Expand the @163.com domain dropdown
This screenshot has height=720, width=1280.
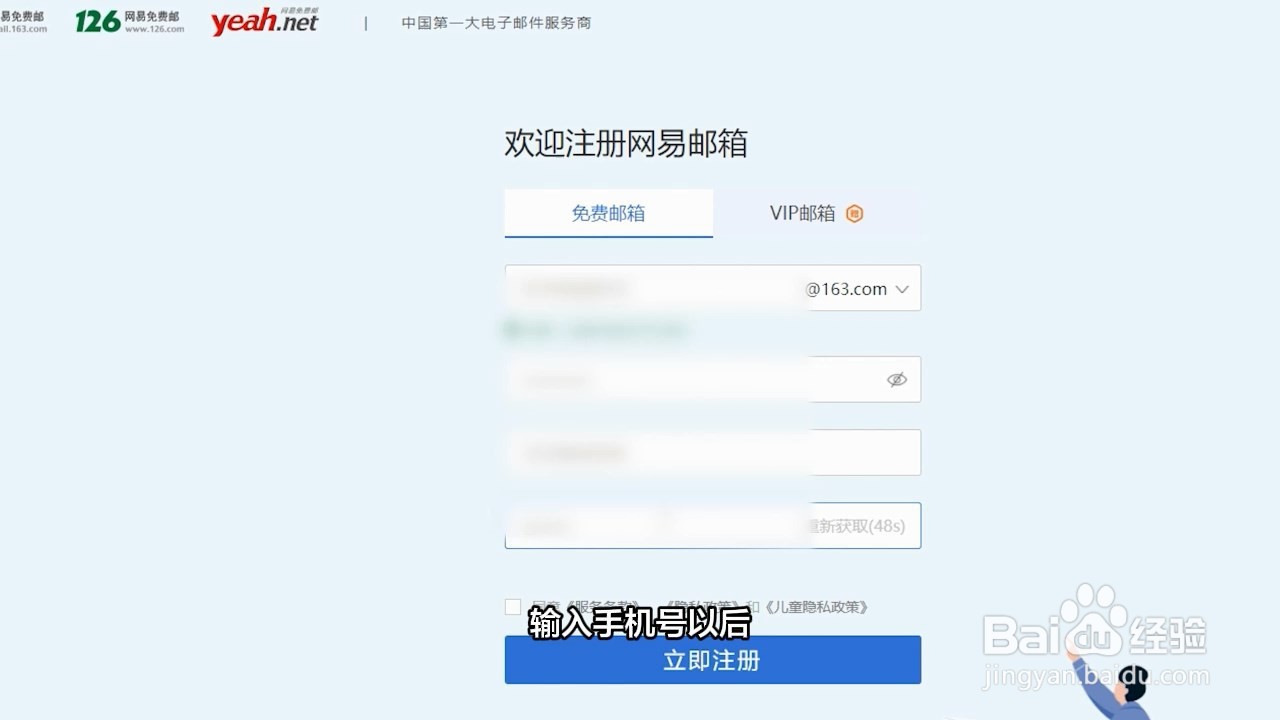[862, 289]
